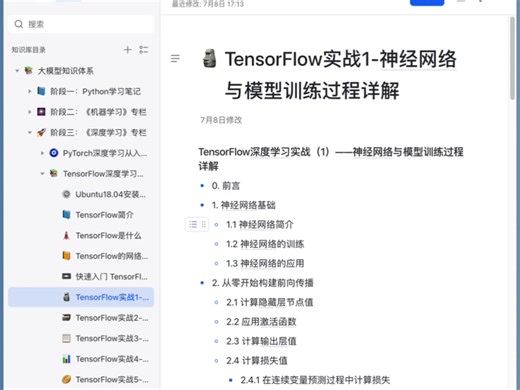Click red icon beside TensorFlow是什么
The height and width of the screenshot is (390, 520).
[66, 235]
